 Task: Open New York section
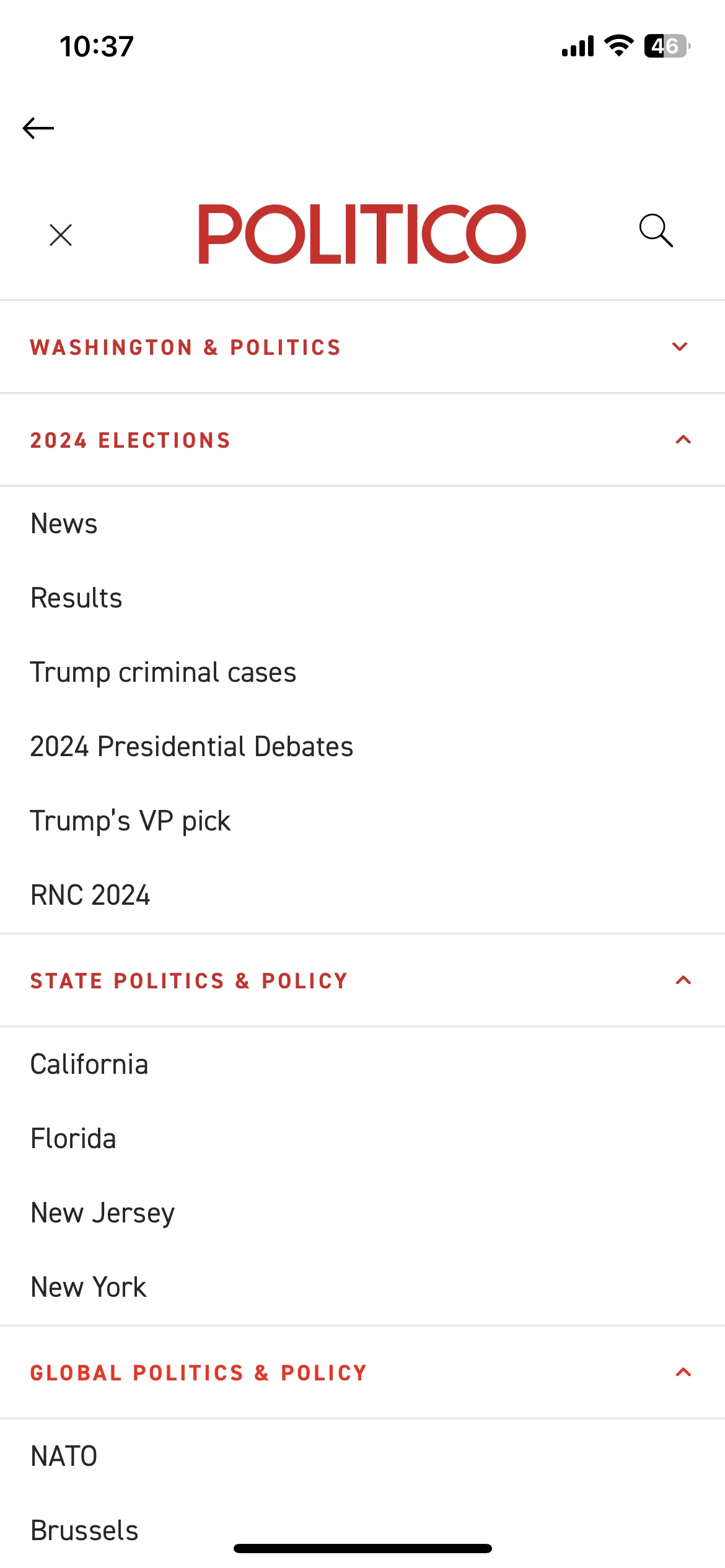(x=89, y=1287)
